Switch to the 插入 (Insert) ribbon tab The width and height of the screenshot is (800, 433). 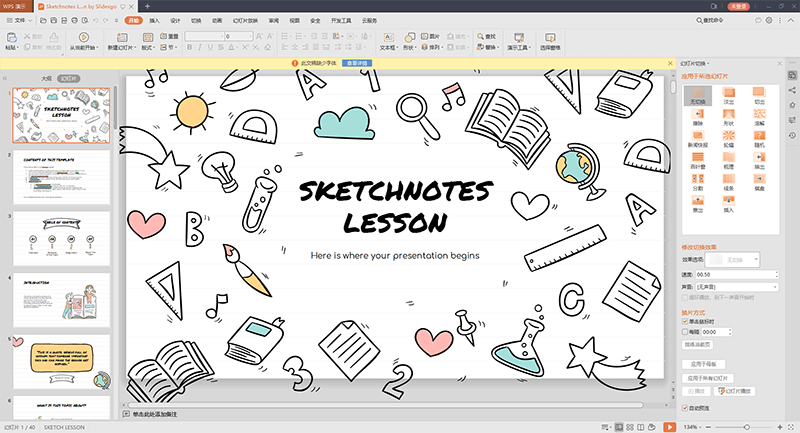(x=153, y=20)
